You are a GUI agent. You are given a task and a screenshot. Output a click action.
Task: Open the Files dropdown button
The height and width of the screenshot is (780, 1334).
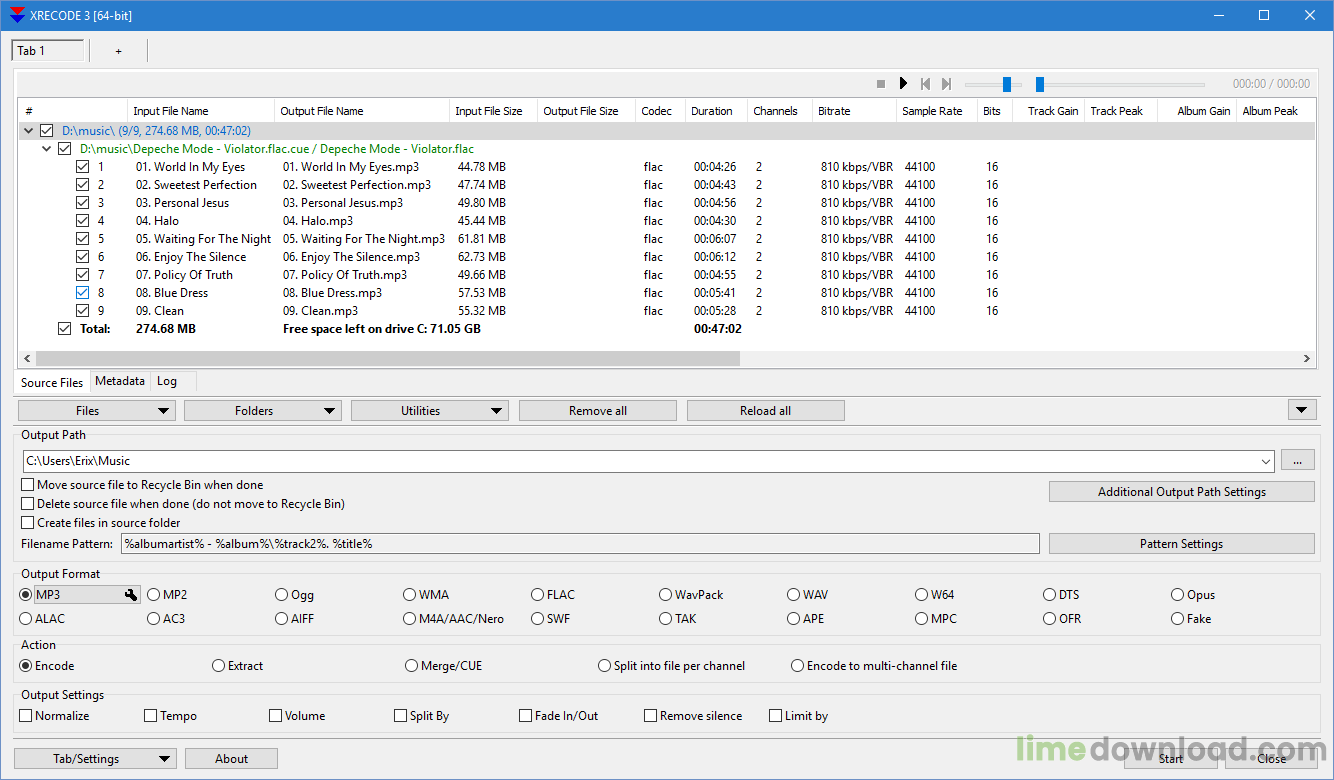point(97,411)
